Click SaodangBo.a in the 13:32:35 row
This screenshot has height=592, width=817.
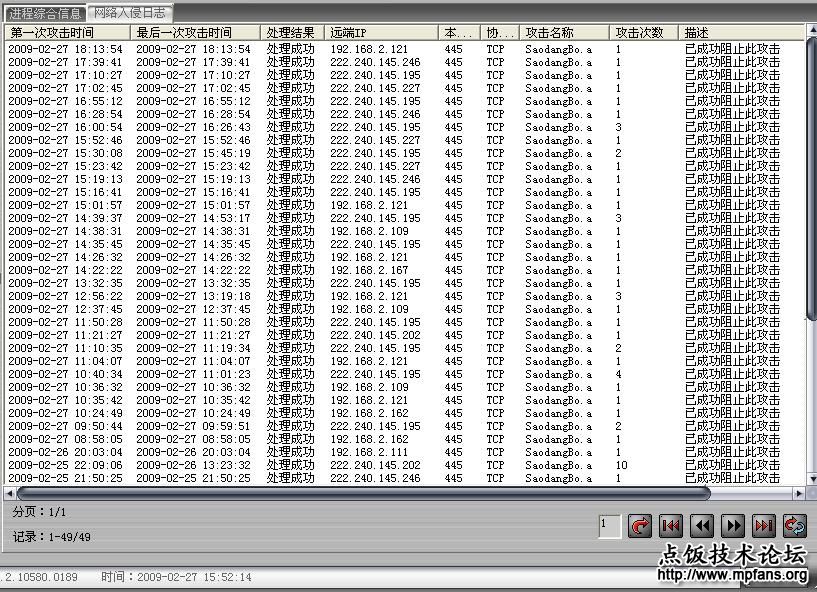click(x=559, y=283)
